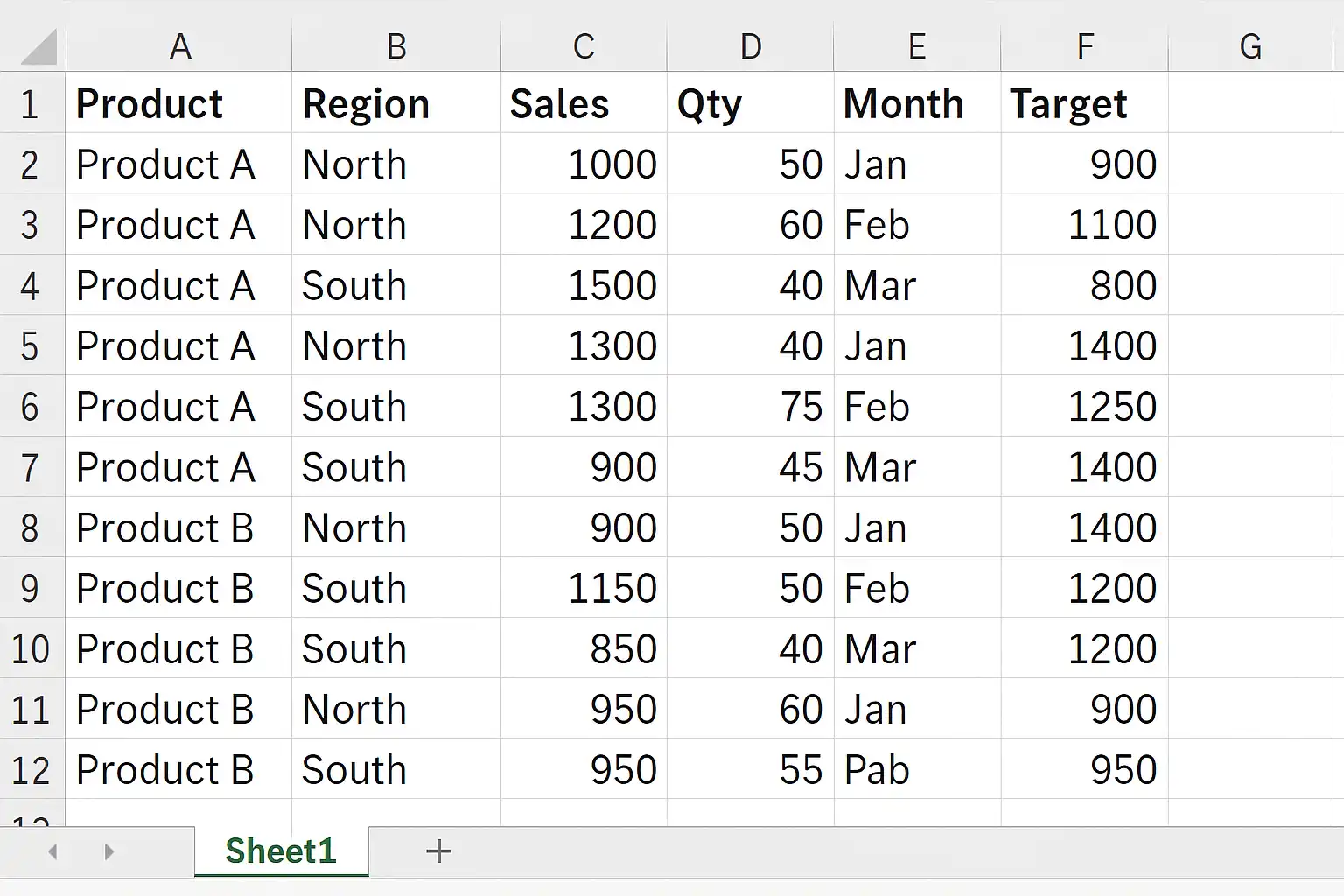Click the next sheet navigation arrow
The width and height of the screenshot is (1344, 896).
(108, 851)
